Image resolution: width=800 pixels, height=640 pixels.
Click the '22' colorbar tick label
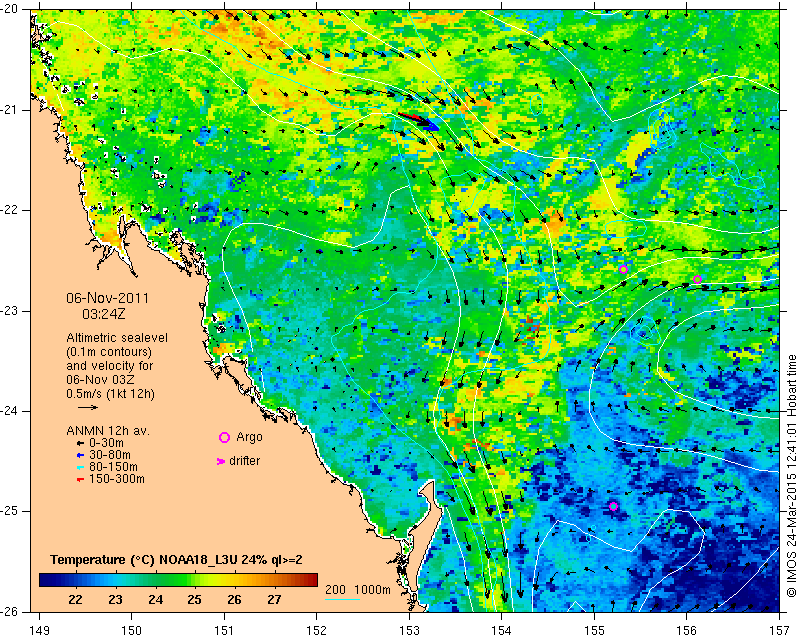click(x=75, y=599)
